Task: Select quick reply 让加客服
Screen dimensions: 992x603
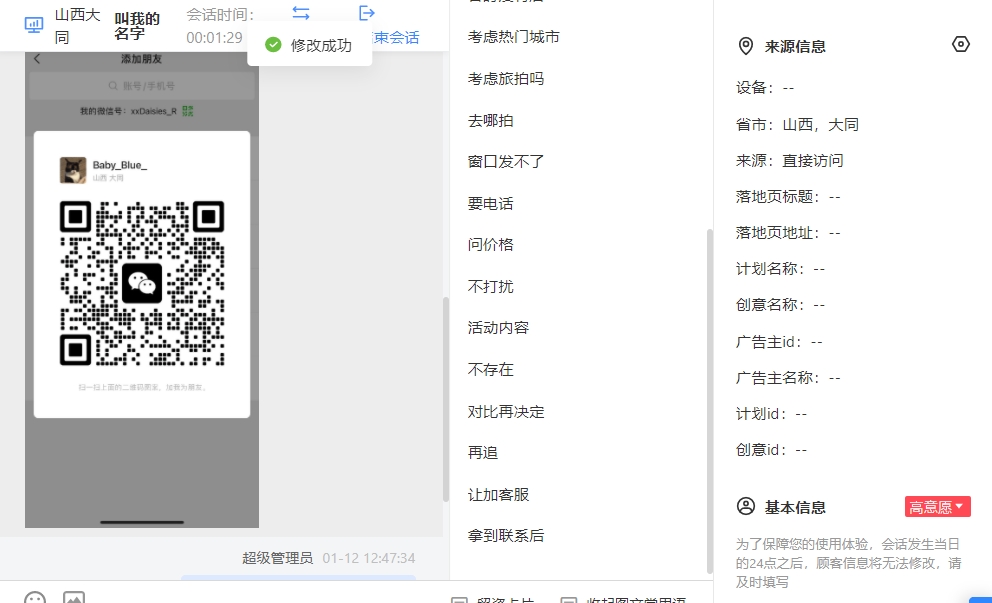Action: [498, 494]
